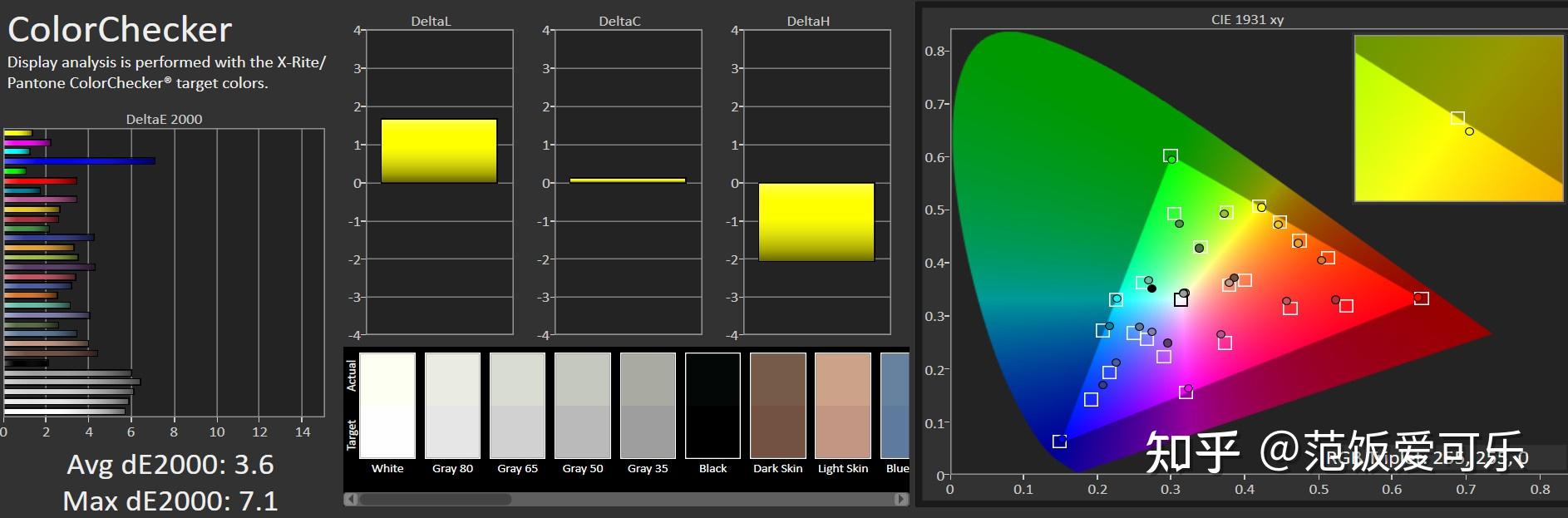
Task: Click the yellow bar in the DeltaL chart
Action: [x=438, y=151]
